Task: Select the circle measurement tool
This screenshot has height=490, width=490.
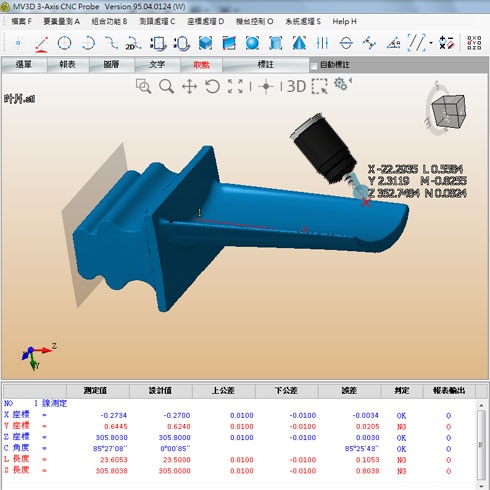Action: (64, 43)
